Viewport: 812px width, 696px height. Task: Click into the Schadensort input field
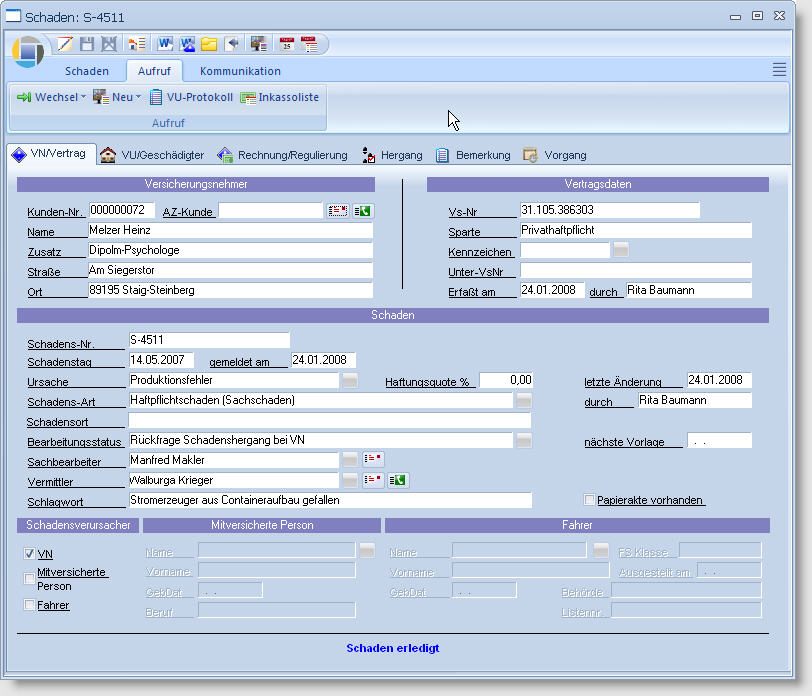coord(329,421)
